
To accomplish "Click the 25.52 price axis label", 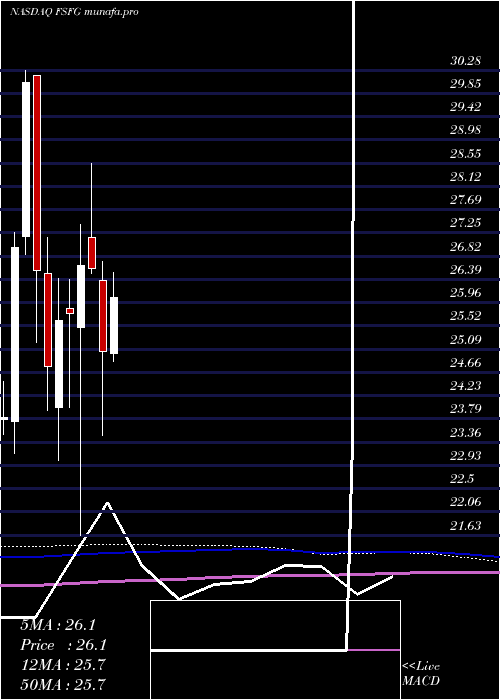I will coord(465,317).
